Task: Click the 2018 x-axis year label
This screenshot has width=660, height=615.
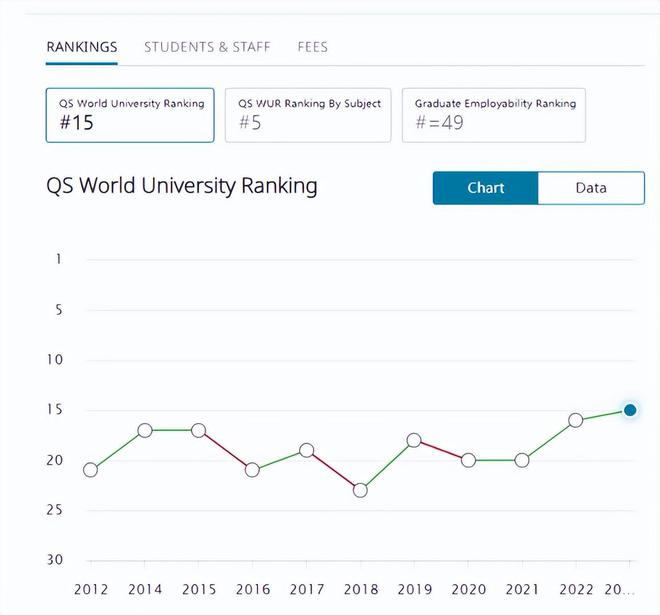Action: point(361,589)
